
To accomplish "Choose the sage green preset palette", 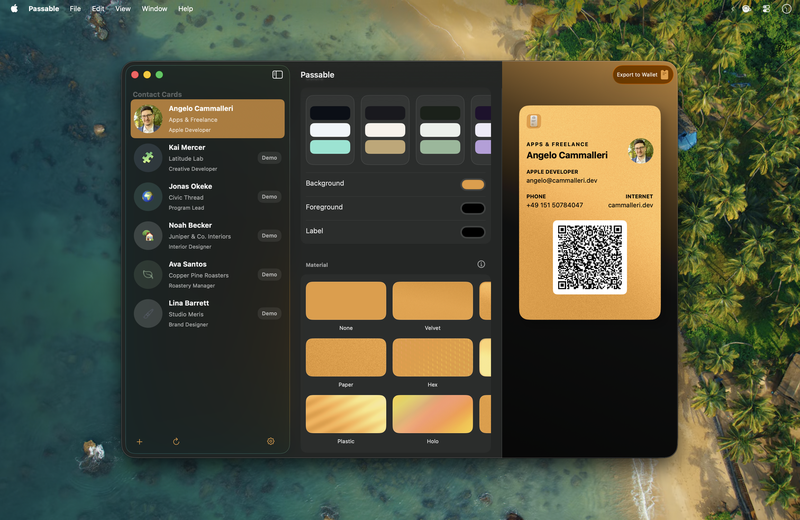I will coord(440,130).
